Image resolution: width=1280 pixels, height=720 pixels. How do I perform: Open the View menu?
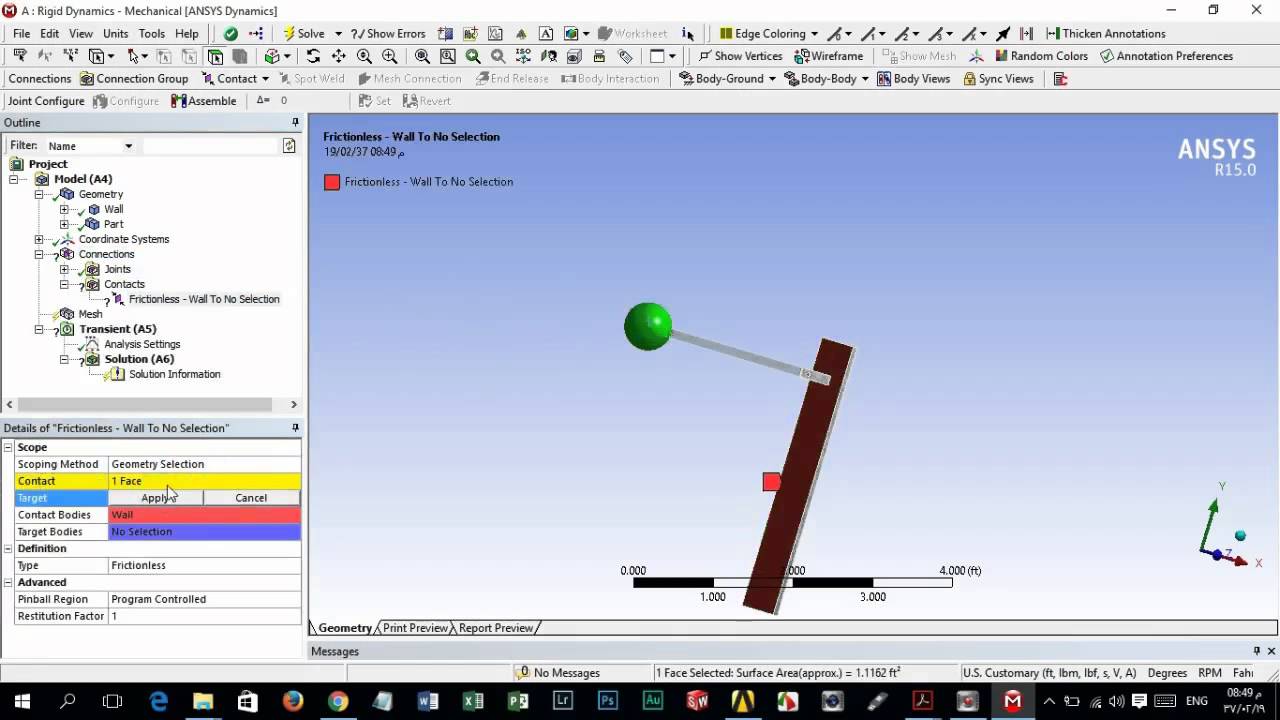pos(81,33)
